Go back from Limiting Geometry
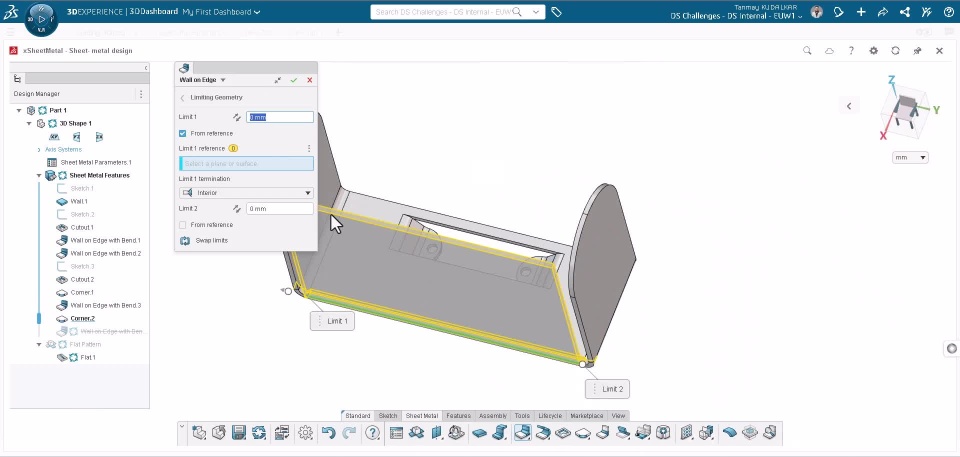This screenshot has height=457, width=960. coord(182,97)
